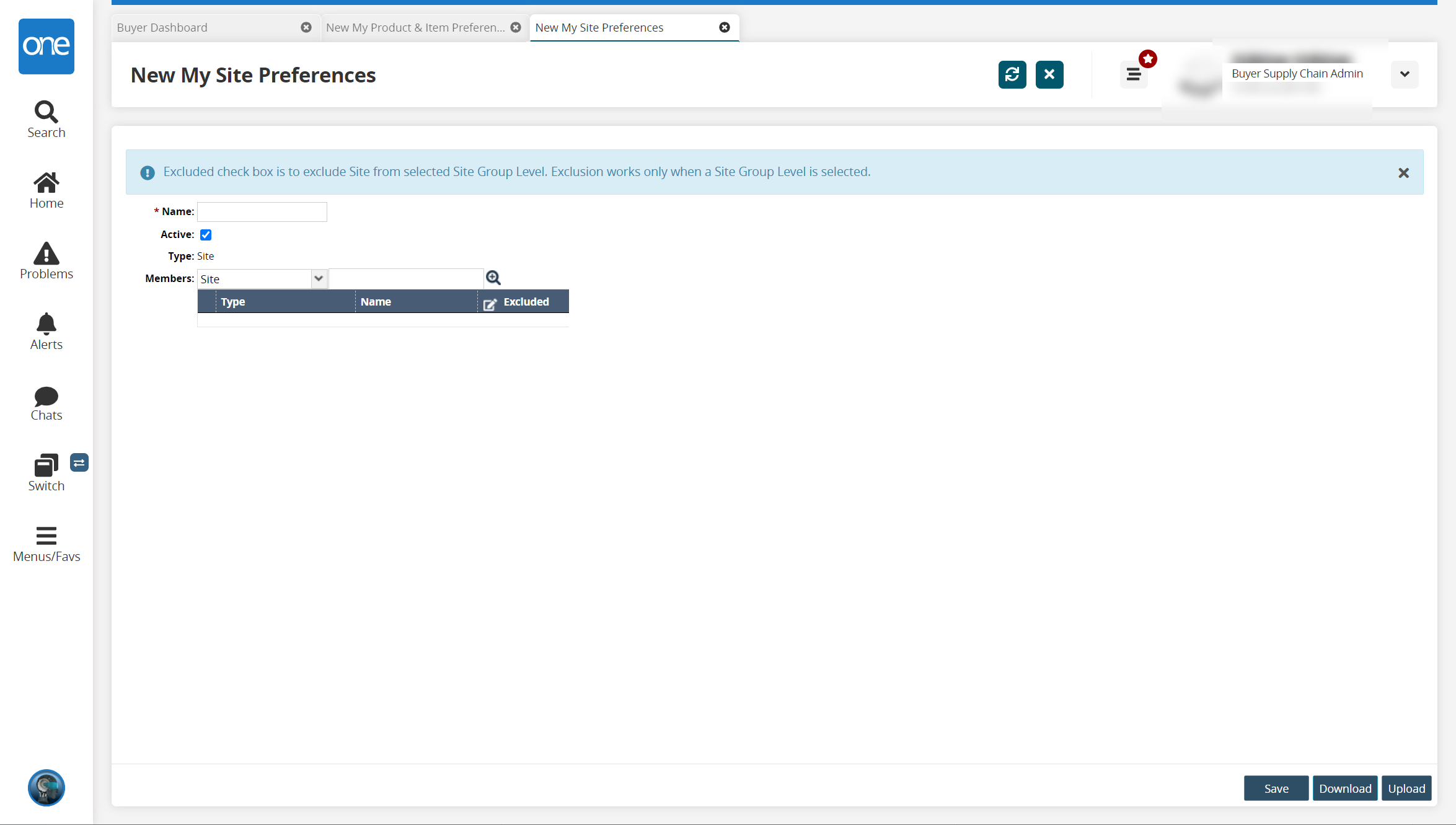Click the Excluded column edit icon
This screenshot has width=1456, height=825.
coord(490,304)
